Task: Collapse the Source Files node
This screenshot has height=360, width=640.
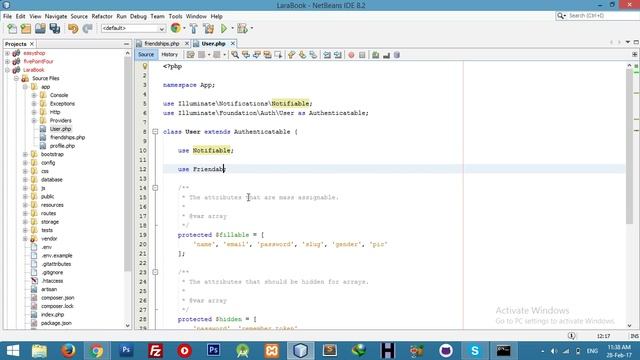Action: coord(16,78)
